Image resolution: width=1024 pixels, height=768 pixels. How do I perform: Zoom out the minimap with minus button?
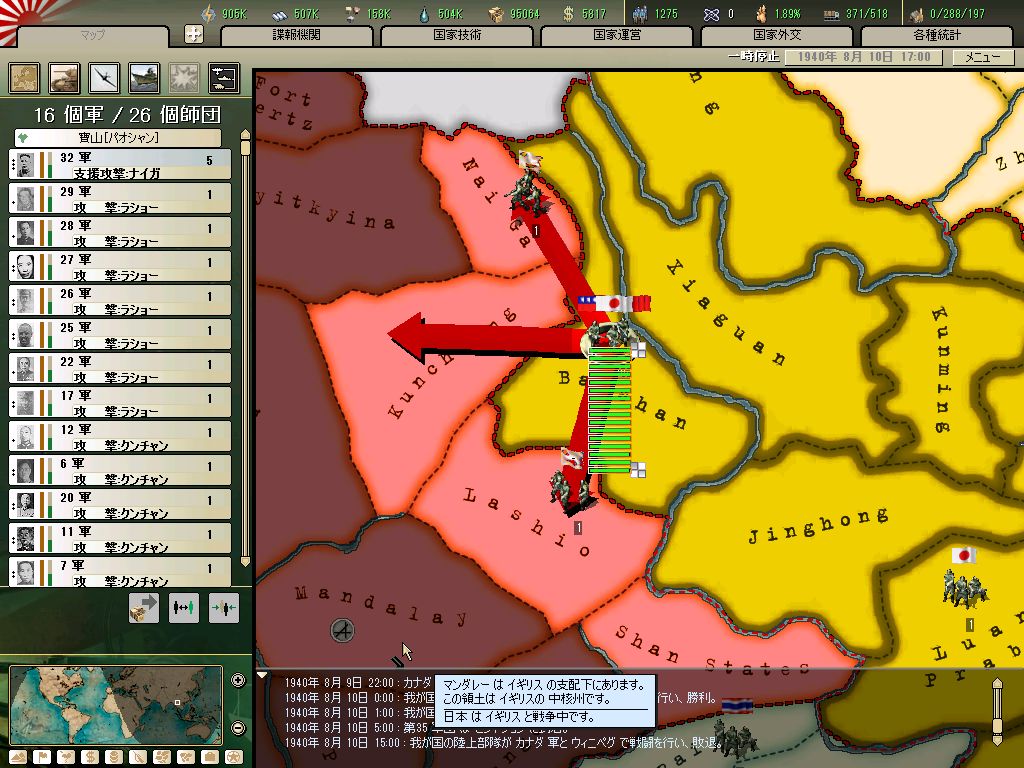(238, 728)
